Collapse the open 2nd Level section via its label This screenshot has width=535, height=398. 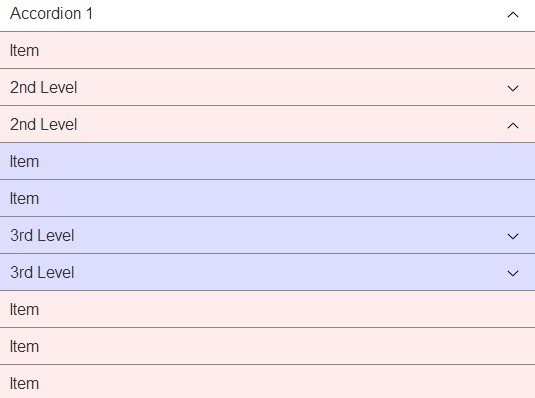coord(43,124)
